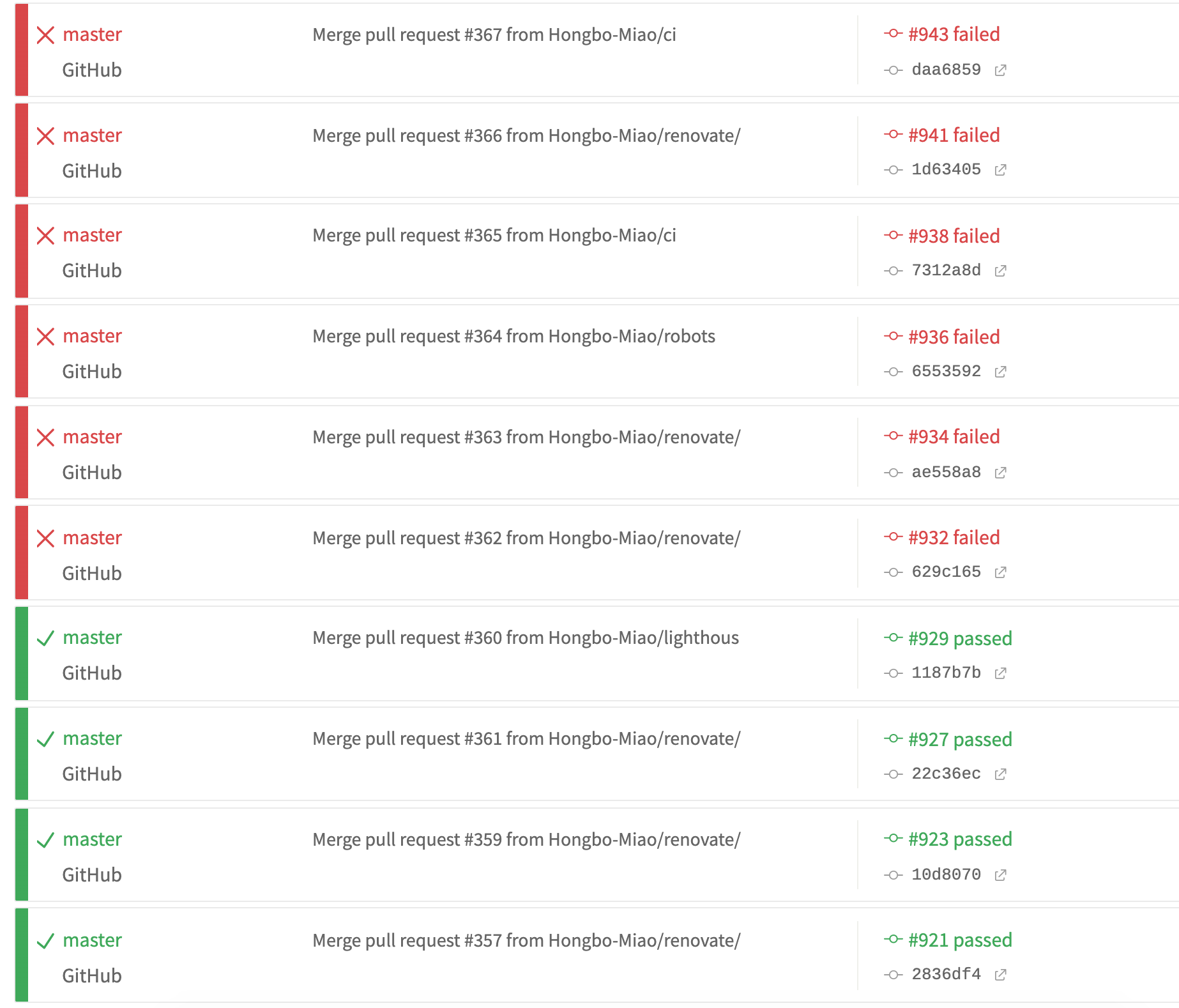This screenshot has height=1008, width=1179.
Task: Click the external link icon next to 629c165
Action: click(1001, 572)
